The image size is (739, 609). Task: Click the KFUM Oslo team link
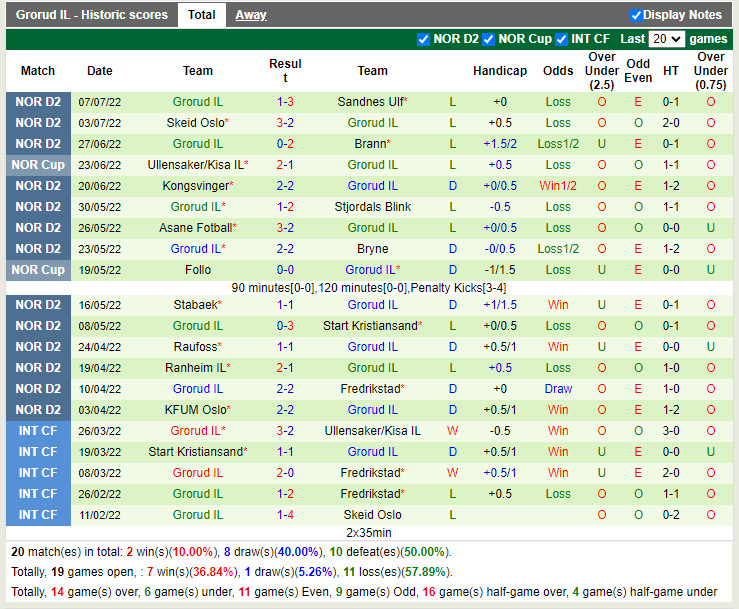(x=196, y=410)
